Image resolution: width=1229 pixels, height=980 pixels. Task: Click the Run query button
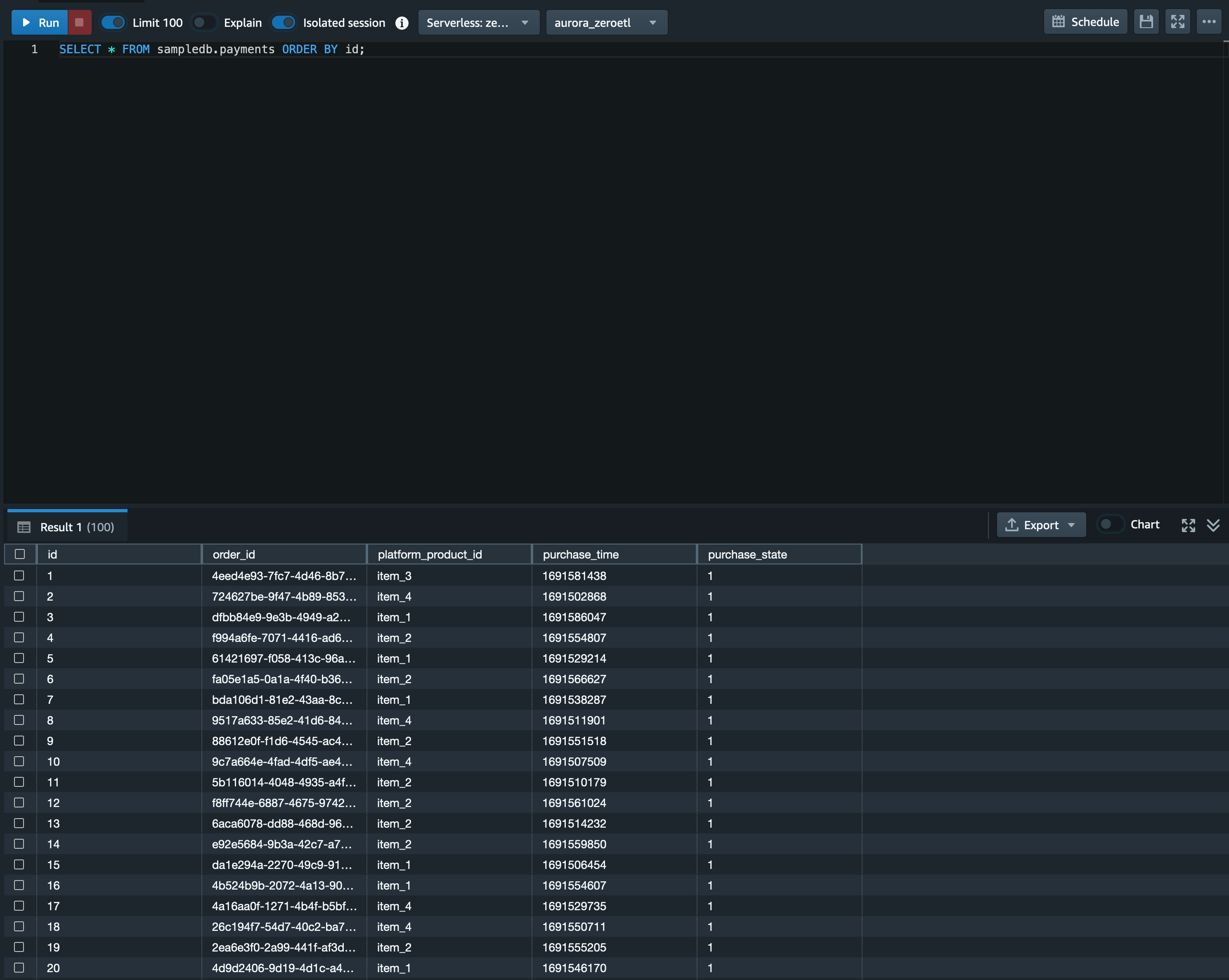coord(40,22)
